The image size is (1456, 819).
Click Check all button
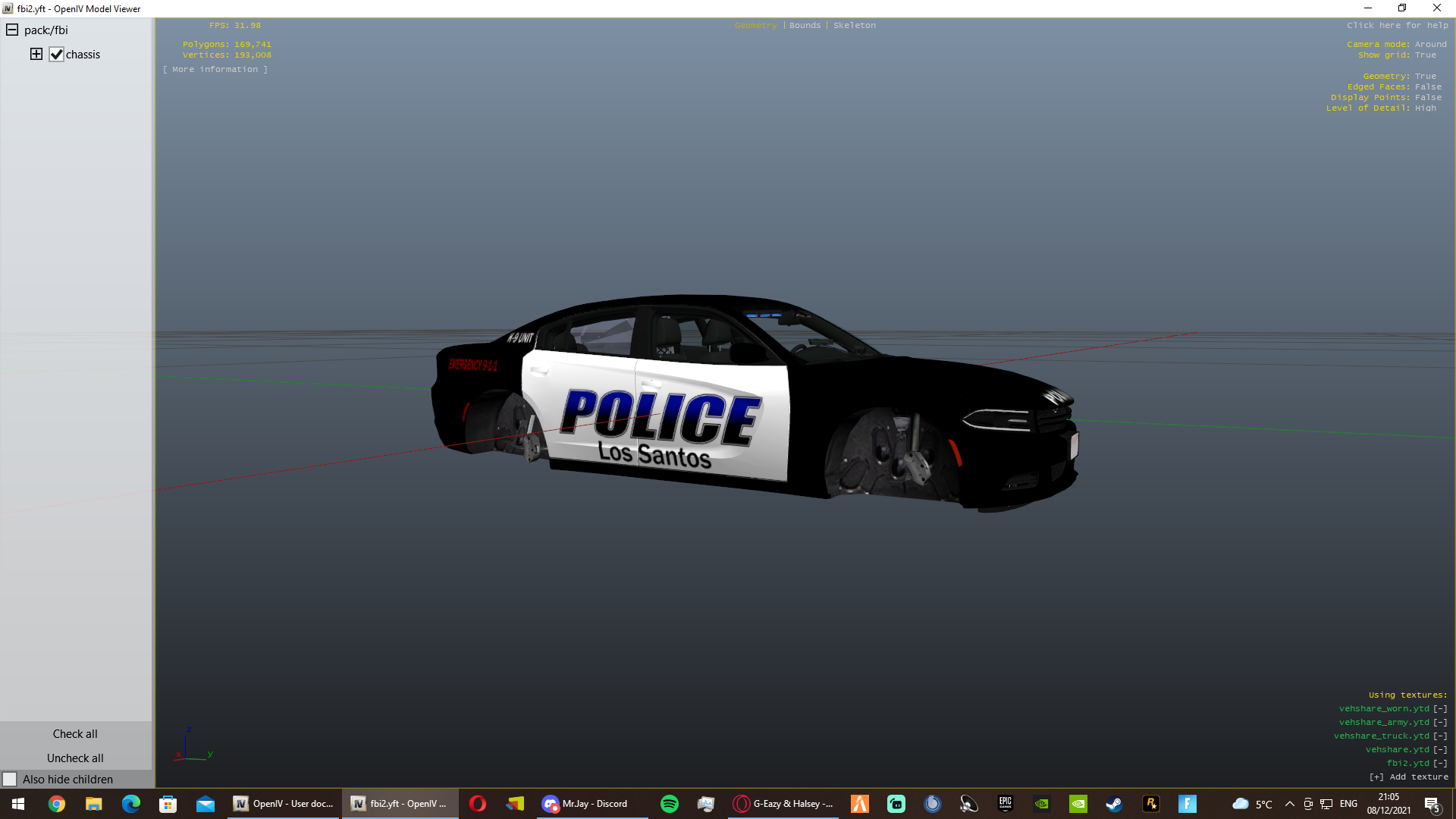(75, 733)
